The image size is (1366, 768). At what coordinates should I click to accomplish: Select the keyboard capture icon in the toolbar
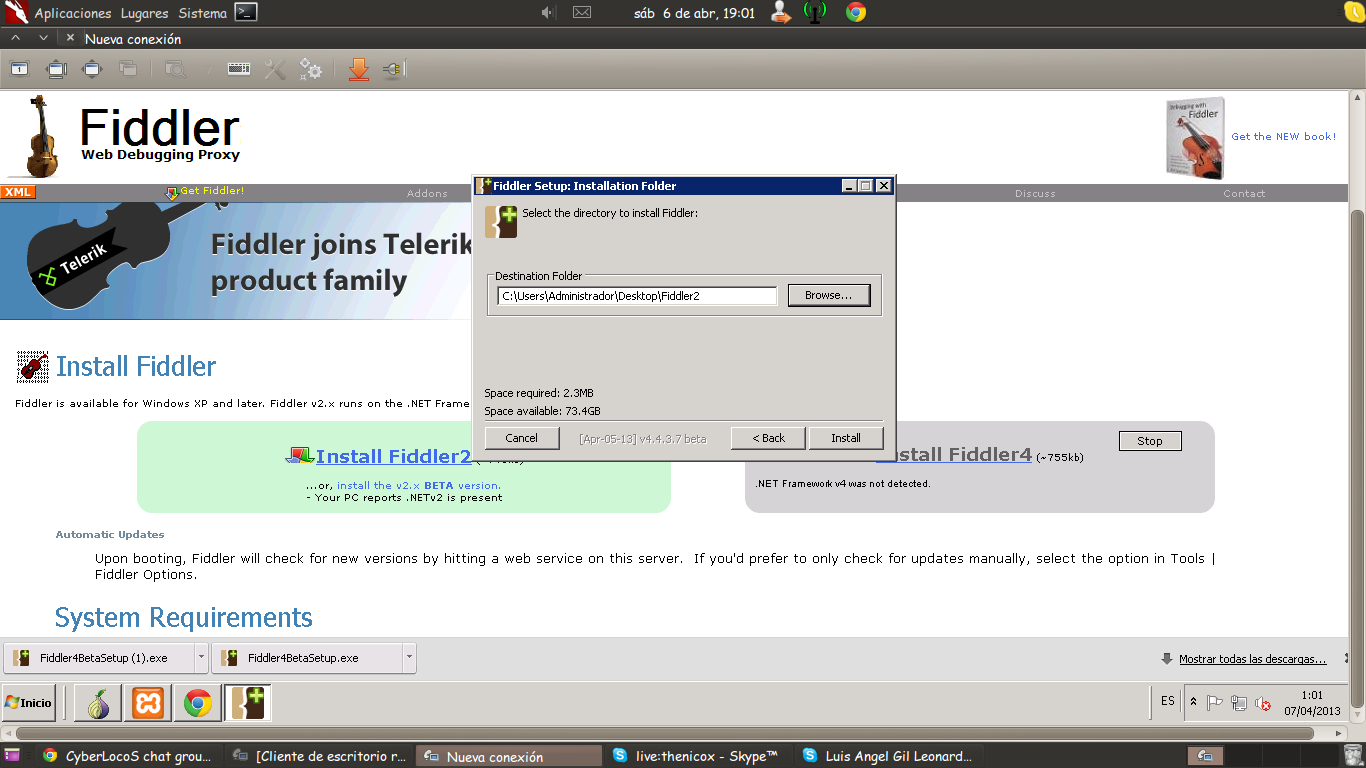coord(237,69)
